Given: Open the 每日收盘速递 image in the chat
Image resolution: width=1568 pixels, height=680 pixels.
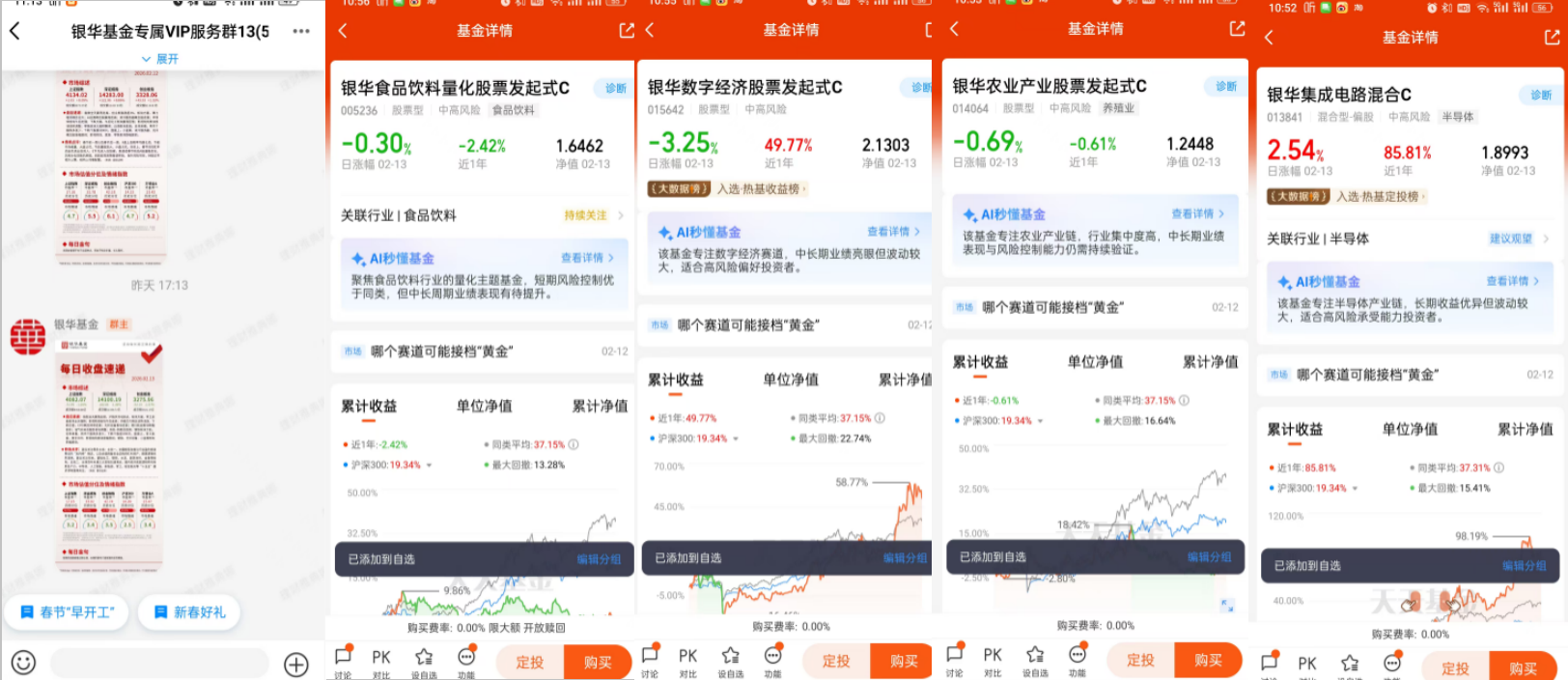Looking at the screenshot, I should [x=109, y=454].
